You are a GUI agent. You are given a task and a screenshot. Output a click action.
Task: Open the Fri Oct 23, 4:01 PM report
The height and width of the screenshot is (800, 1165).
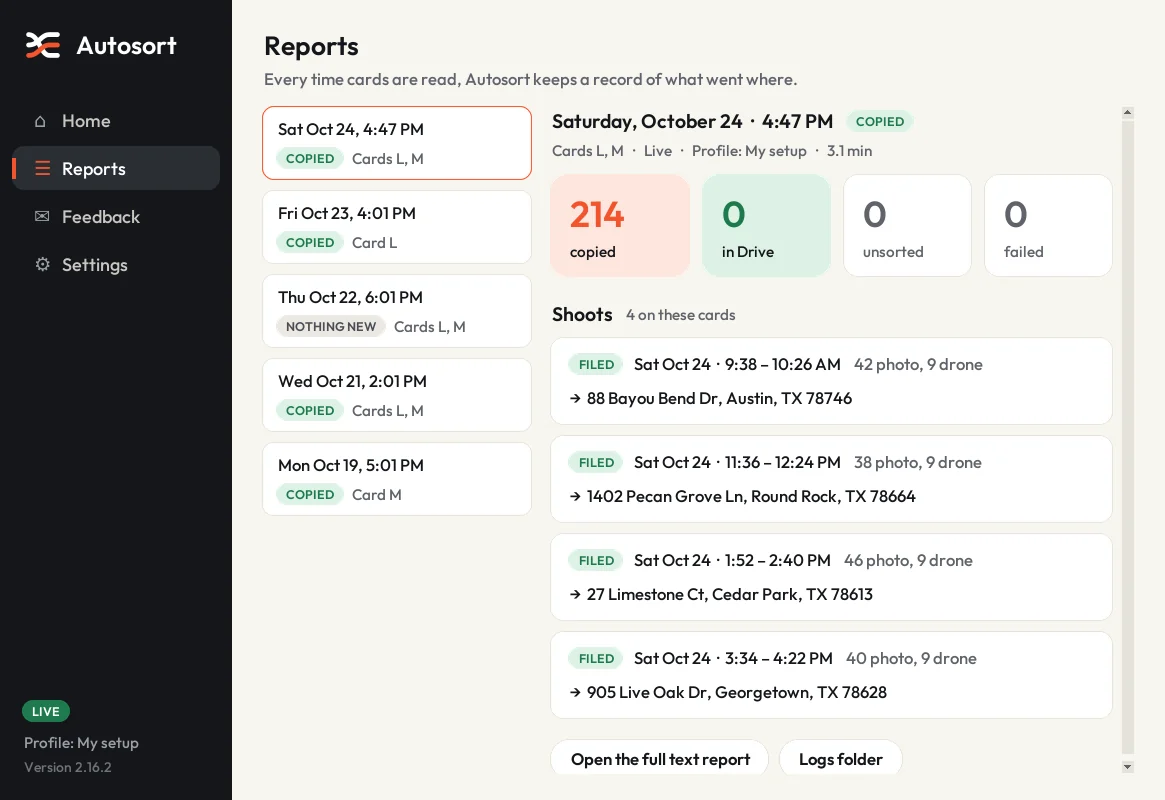point(397,227)
